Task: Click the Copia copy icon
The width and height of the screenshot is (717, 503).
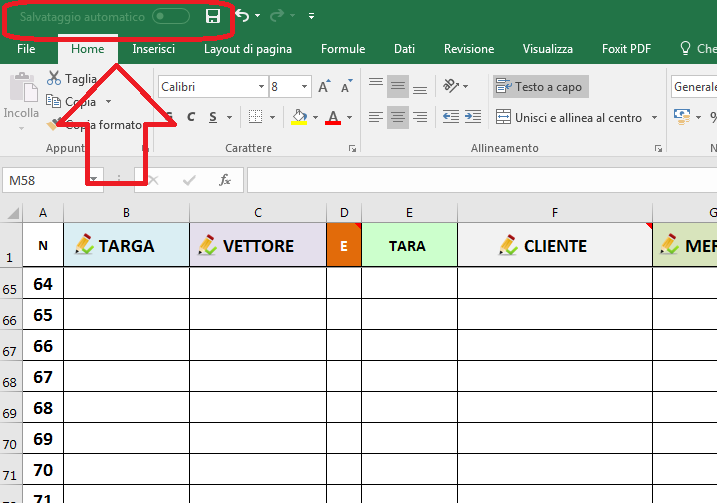Action: 54,101
